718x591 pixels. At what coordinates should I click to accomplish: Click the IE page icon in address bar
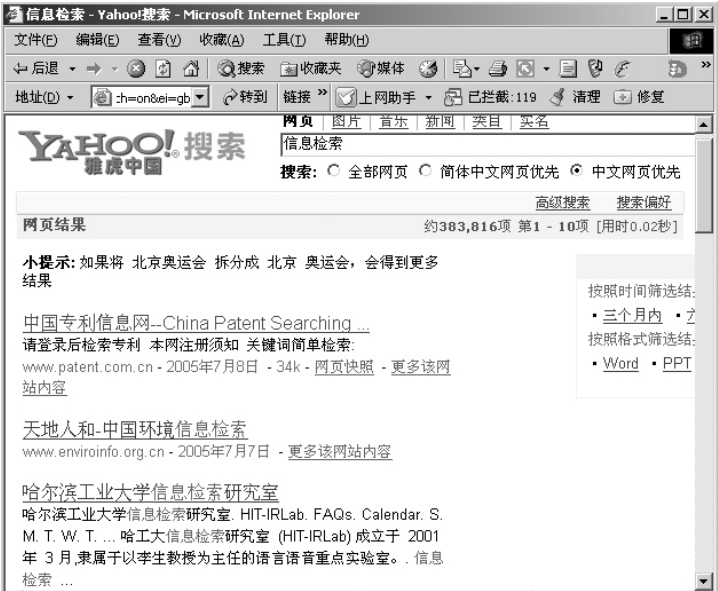point(102,98)
